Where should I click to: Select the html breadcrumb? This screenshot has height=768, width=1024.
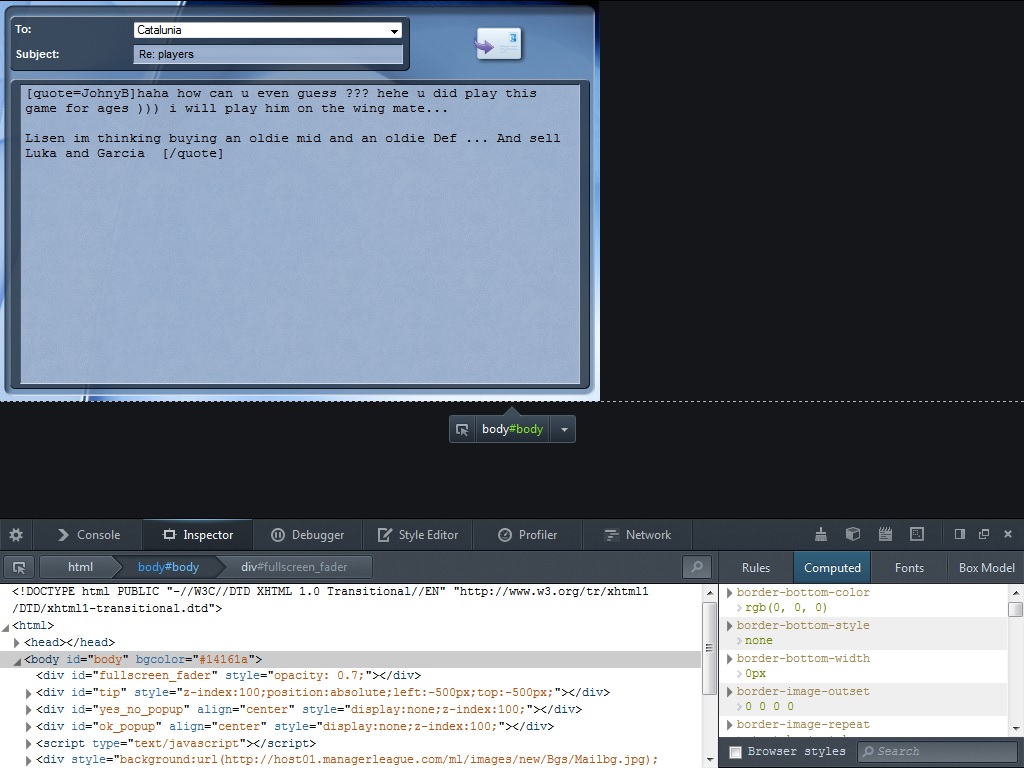tap(80, 567)
